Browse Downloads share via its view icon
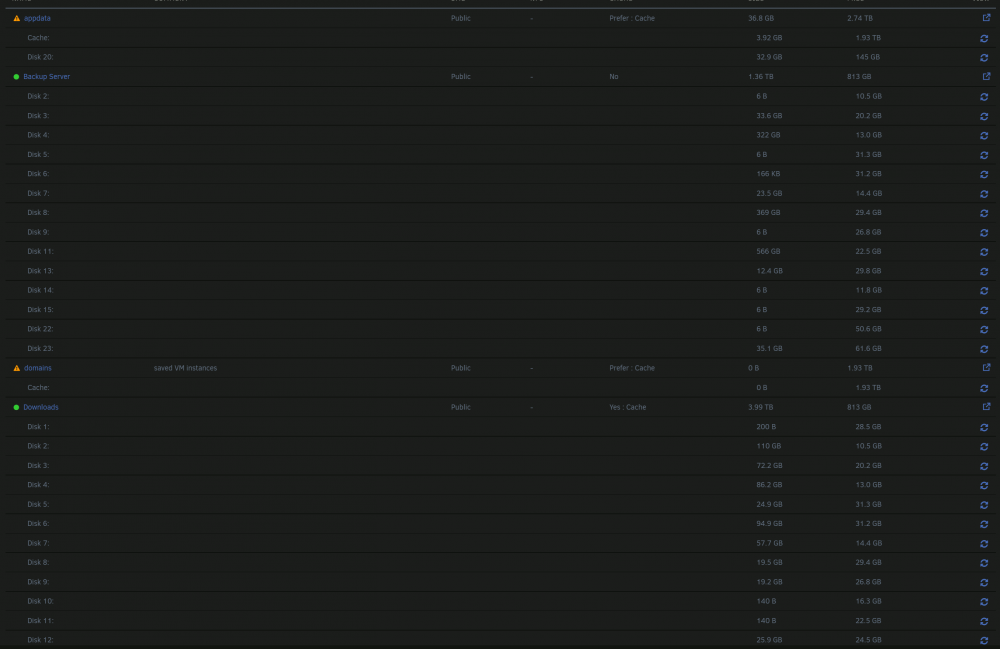Viewport: 1000px width, 649px height. 986,406
